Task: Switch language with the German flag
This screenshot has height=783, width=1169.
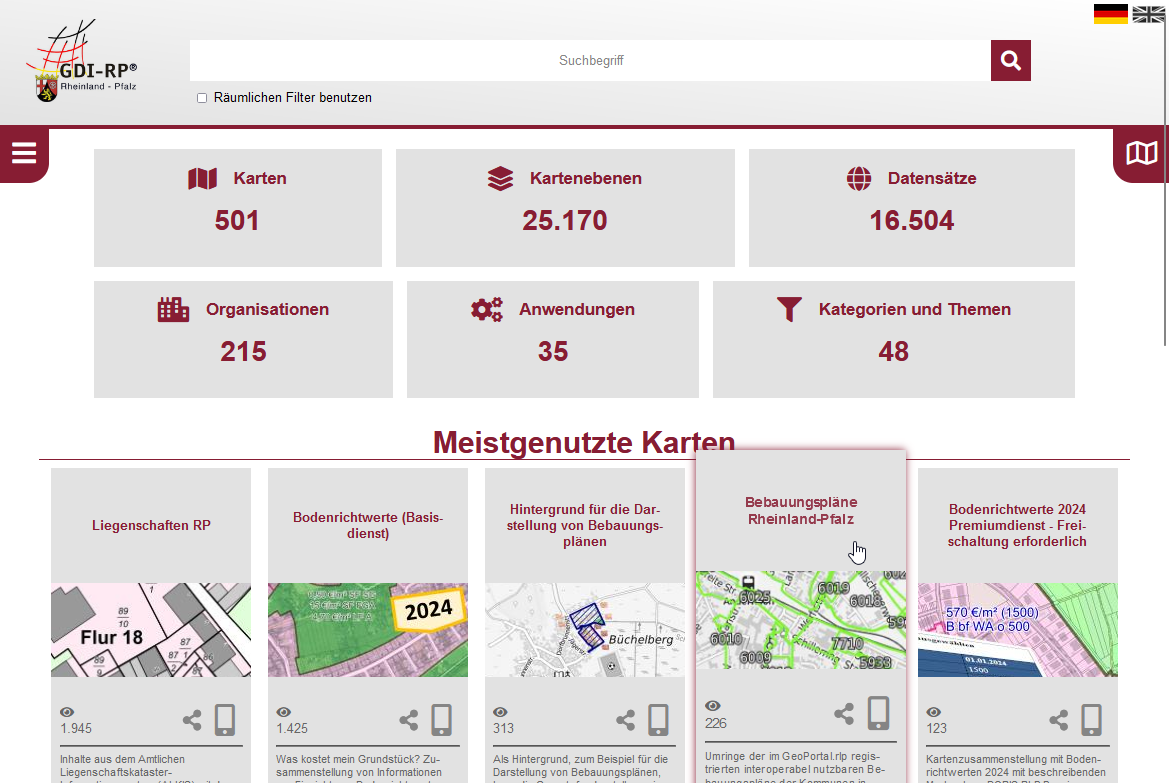Action: (1110, 14)
